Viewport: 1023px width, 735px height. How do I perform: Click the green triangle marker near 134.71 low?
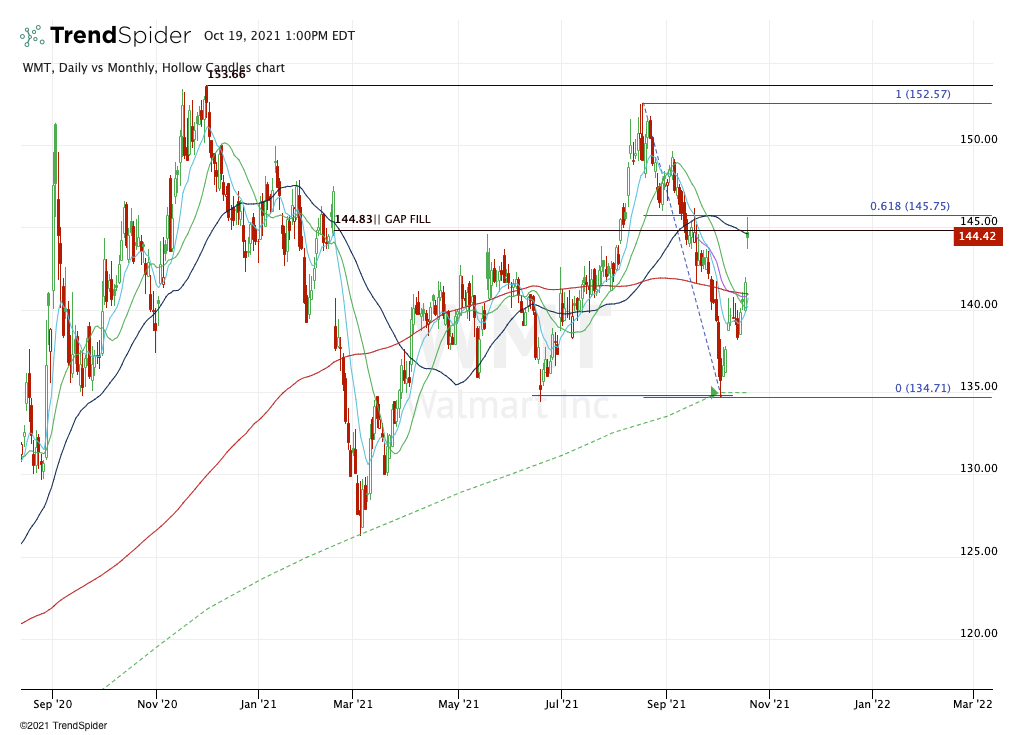click(x=716, y=393)
